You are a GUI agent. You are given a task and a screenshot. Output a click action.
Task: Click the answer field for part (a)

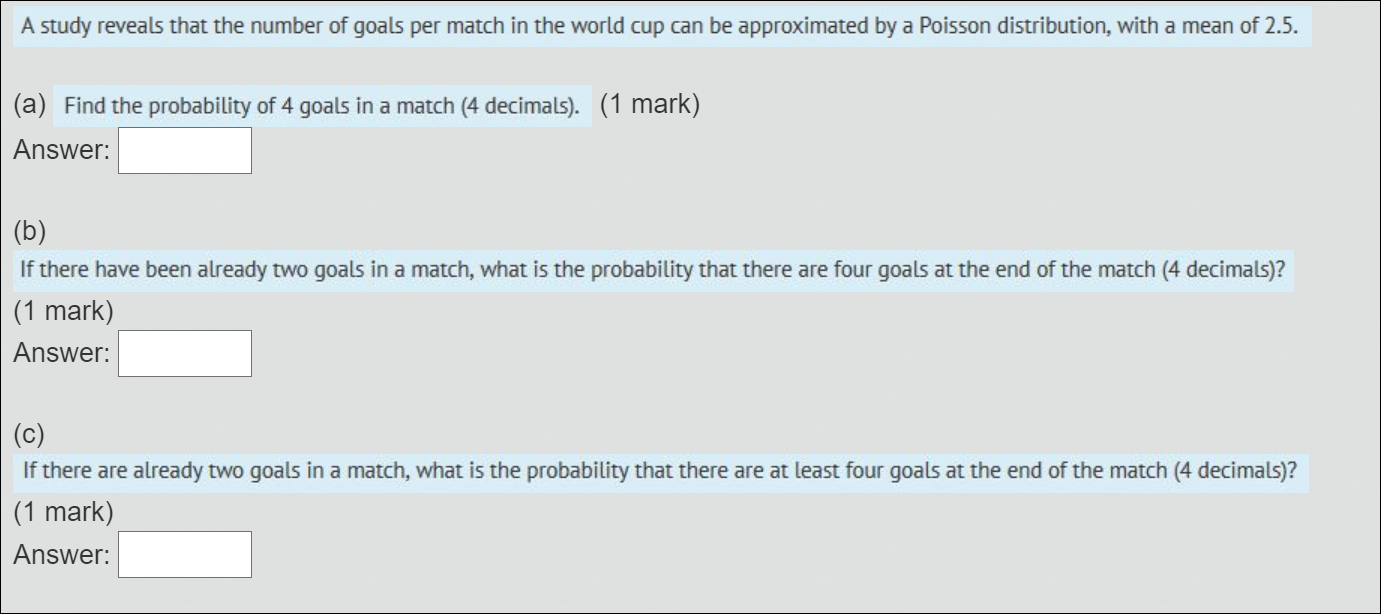click(184, 150)
